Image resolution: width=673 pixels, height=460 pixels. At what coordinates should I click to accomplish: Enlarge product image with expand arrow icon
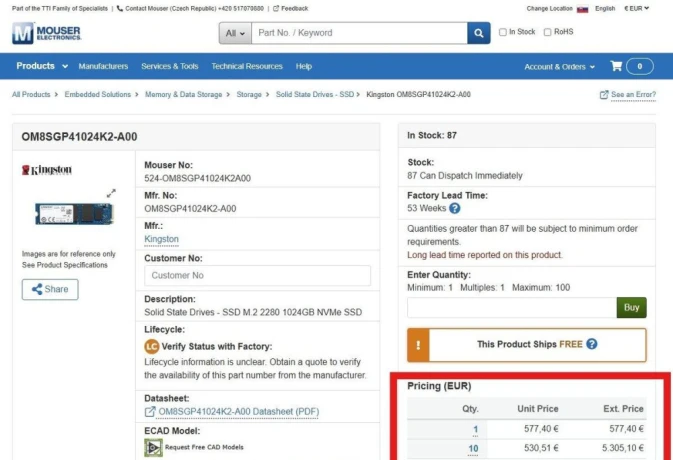coord(111,193)
